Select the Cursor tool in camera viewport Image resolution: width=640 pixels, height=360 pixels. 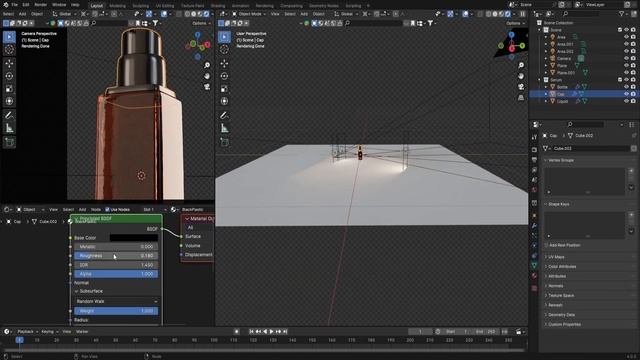point(9,50)
